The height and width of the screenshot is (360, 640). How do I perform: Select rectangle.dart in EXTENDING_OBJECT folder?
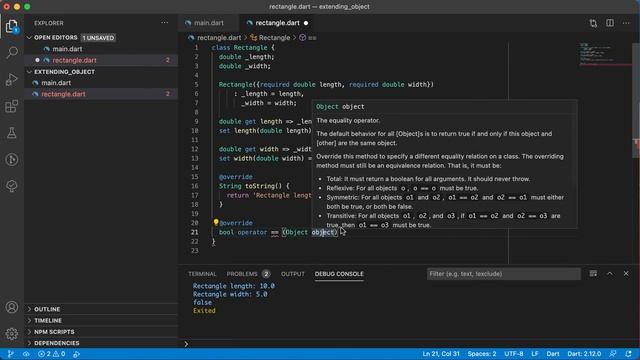point(101,94)
